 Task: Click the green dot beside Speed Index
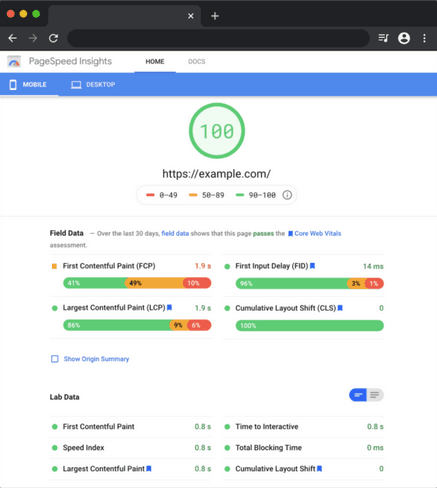55,448
